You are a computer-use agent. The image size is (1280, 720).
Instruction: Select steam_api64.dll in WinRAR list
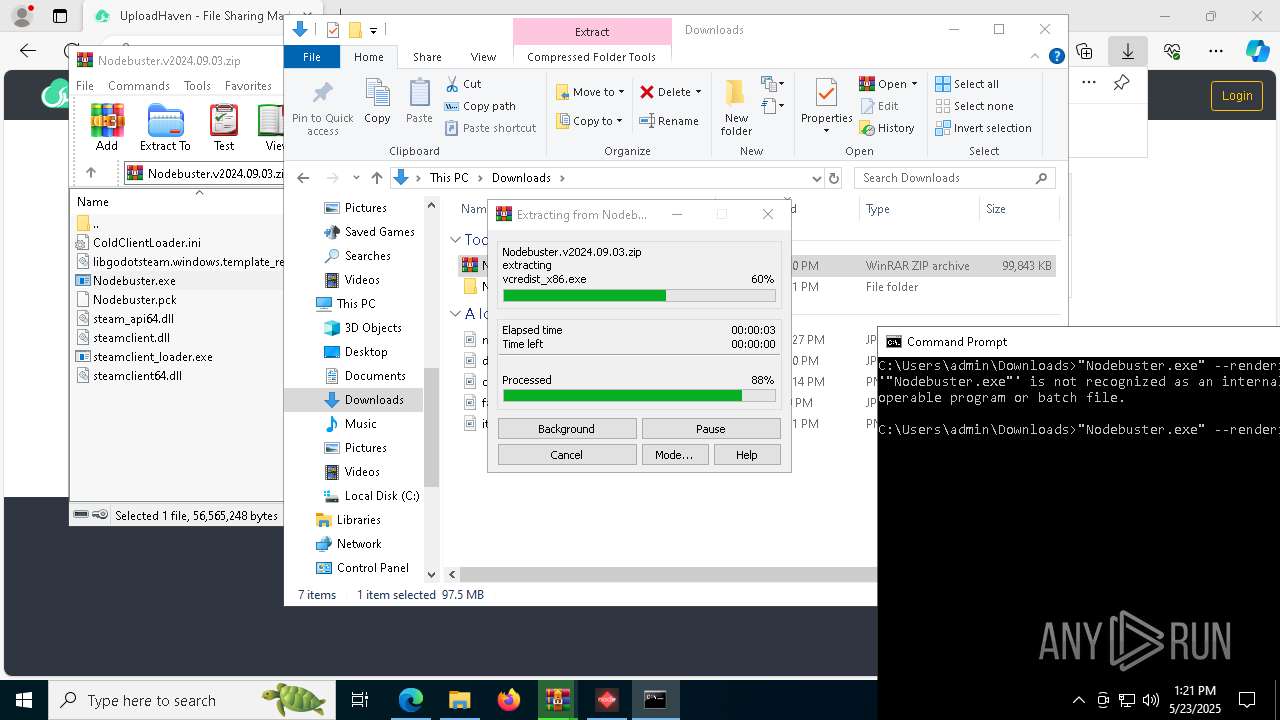point(133,319)
